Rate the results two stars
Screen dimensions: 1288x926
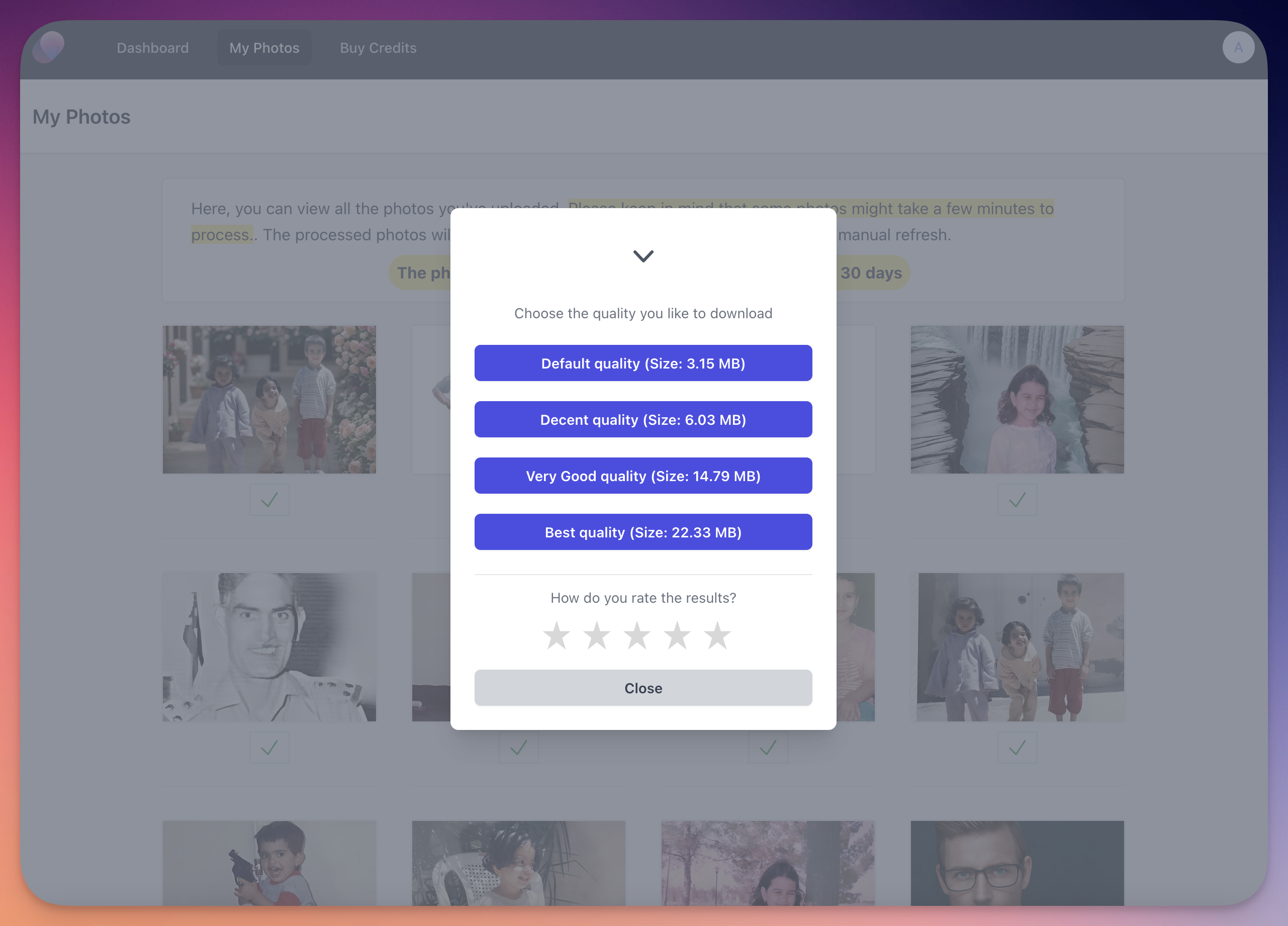597,635
